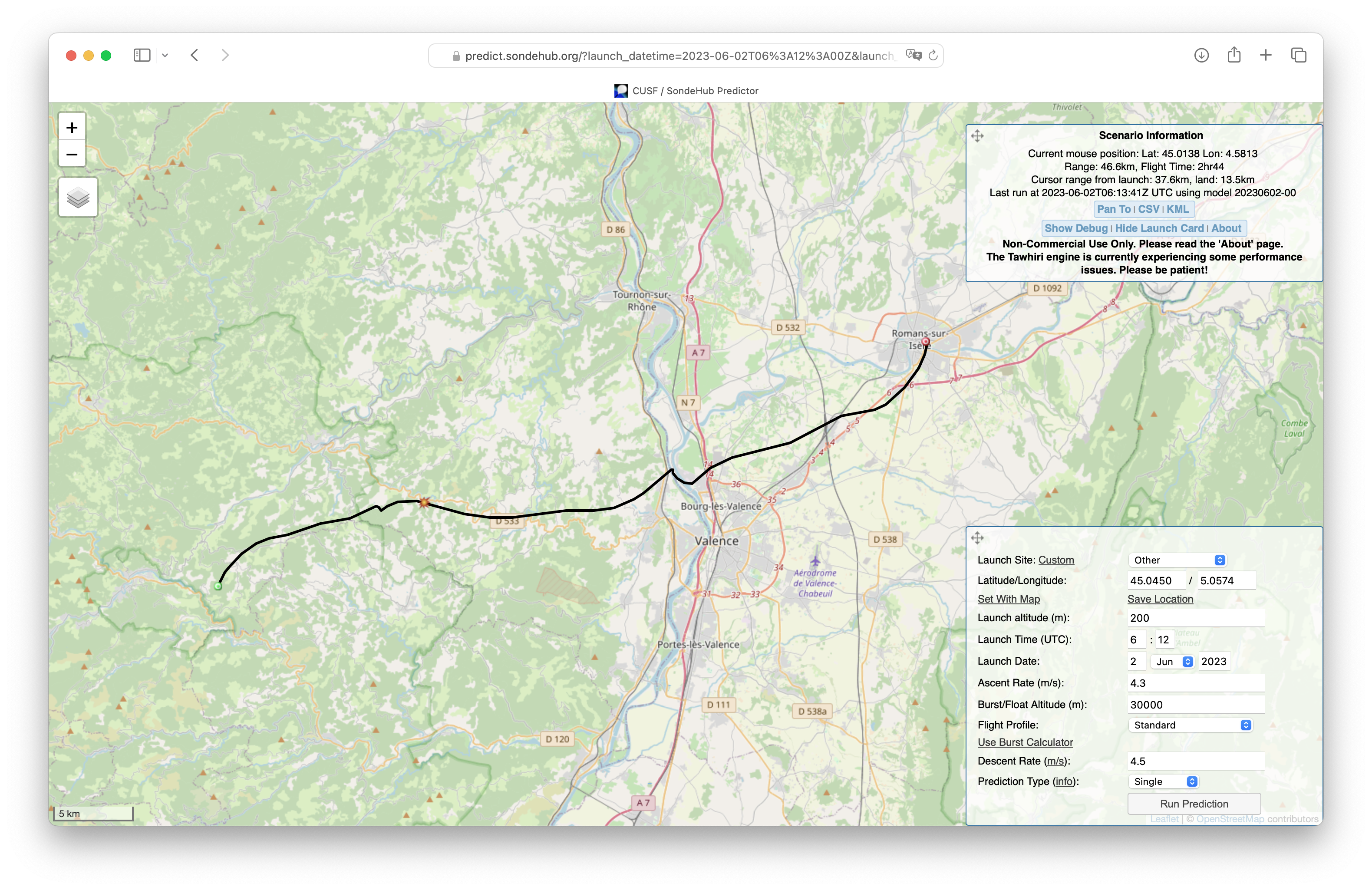The image size is (1372, 890).
Task: Click the green landing marker
Action: (218, 586)
